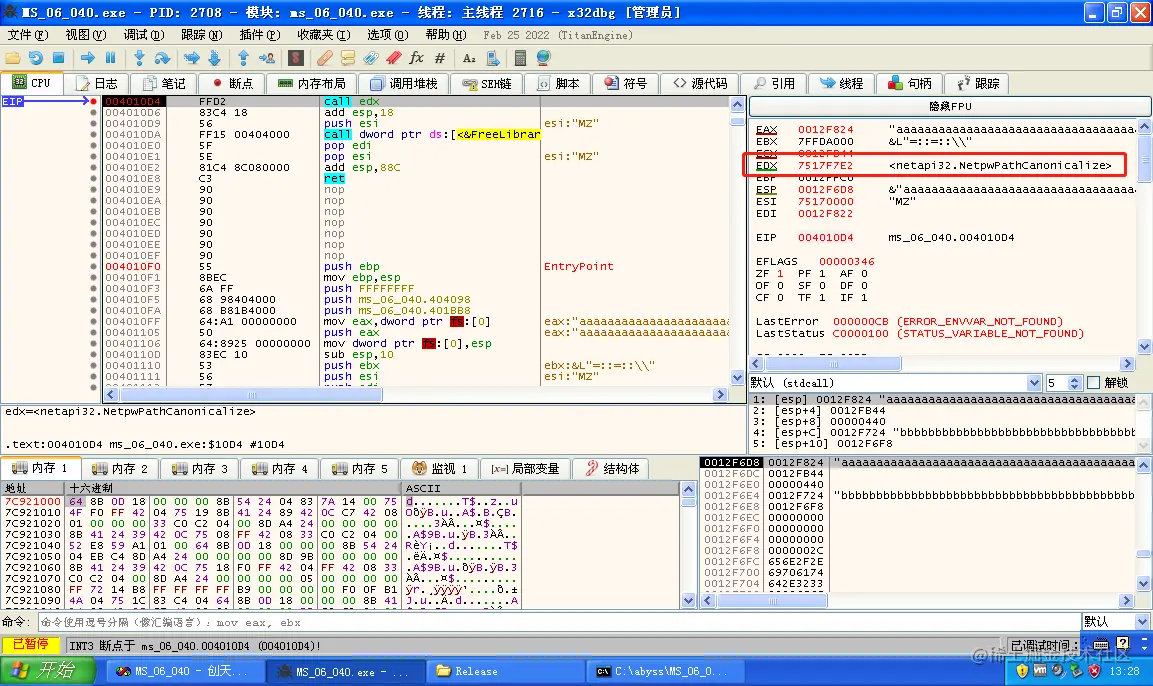
Task: Toggle breakpoint bullet at address 004010E8
Action: pyautogui.click(x=93, y=179)
